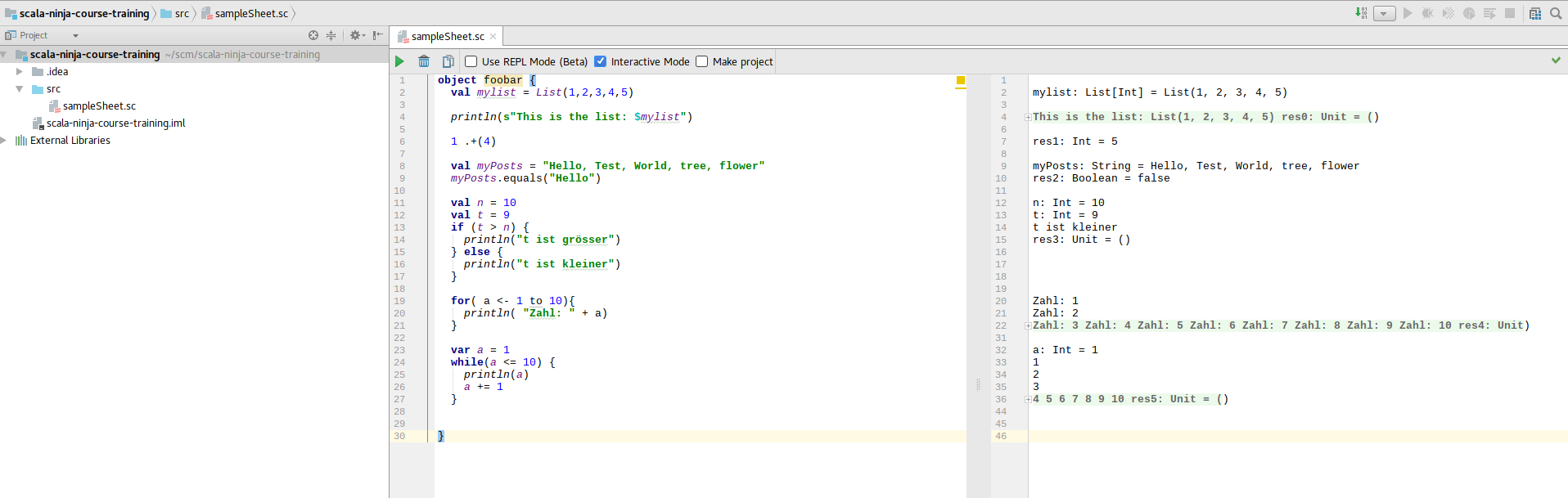
Task: Click the Attach to process icon
Action: tap(1489, 13)
